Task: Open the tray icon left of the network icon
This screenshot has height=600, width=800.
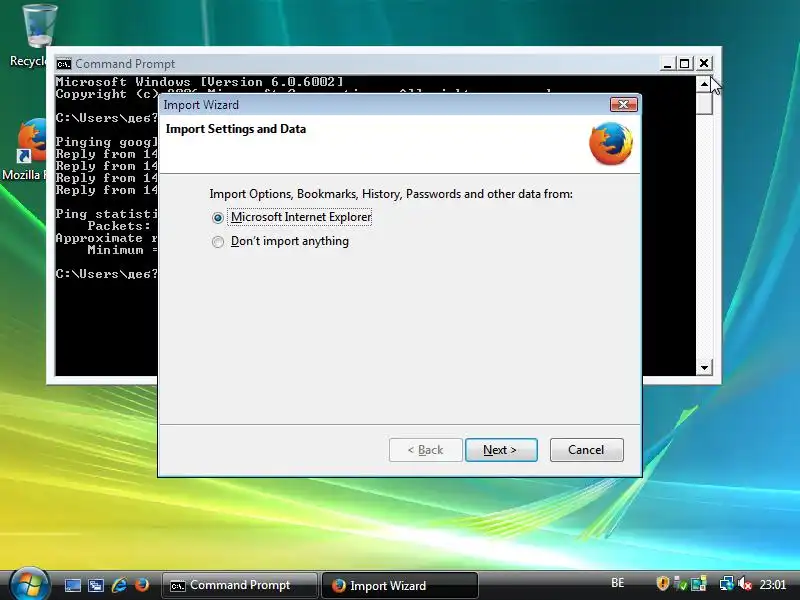Action: coord(699,583)
